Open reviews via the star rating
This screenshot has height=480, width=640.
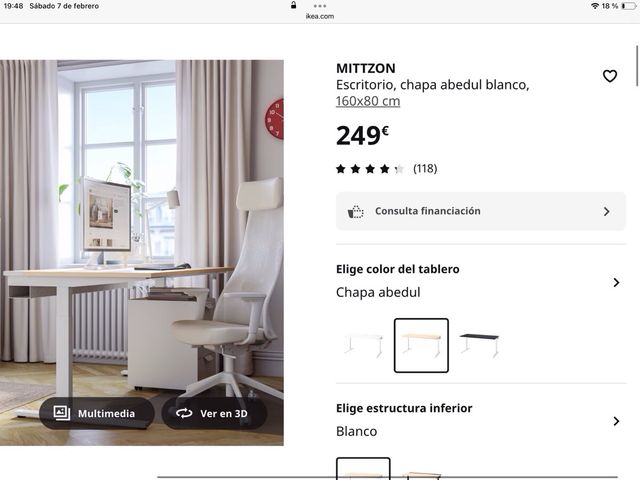point(370,169)
